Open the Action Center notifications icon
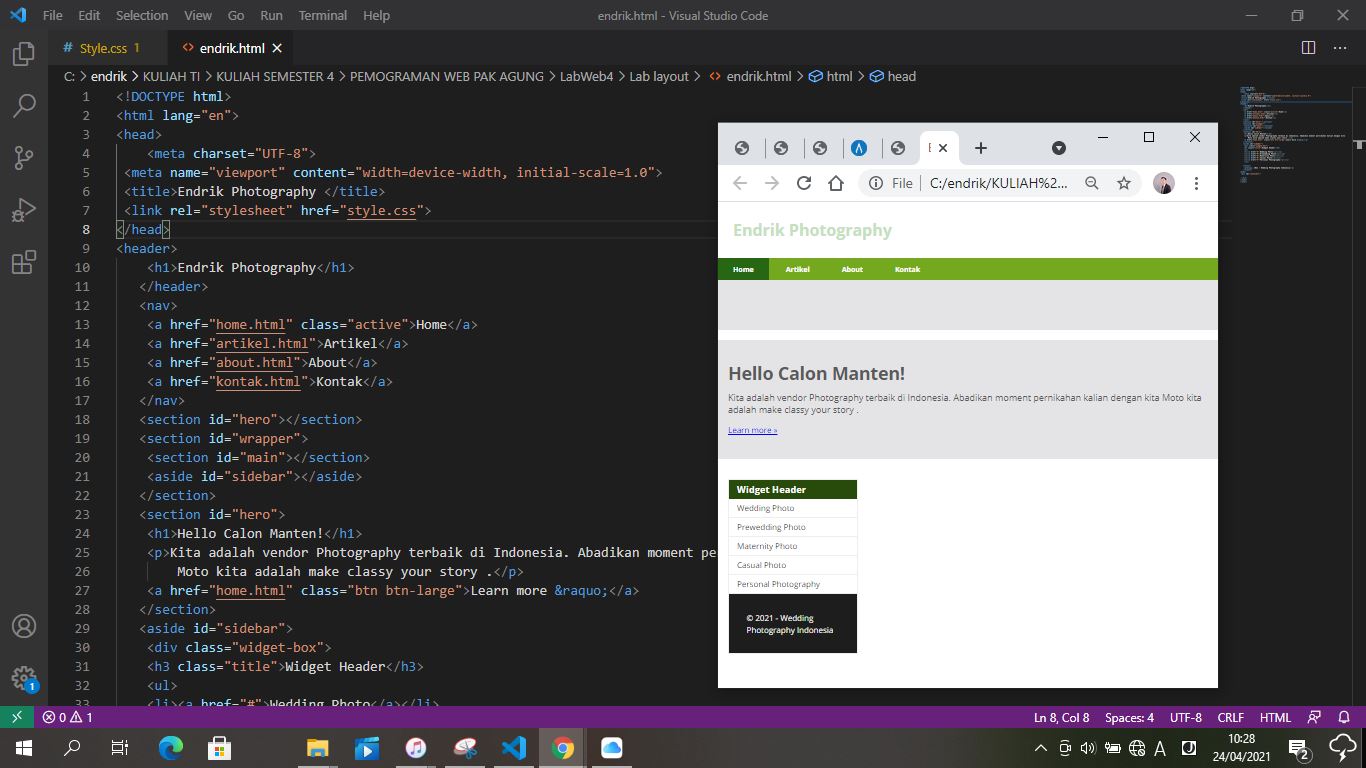The image size is (1366, 768). pyautogui.click(x=1299, y=748)
